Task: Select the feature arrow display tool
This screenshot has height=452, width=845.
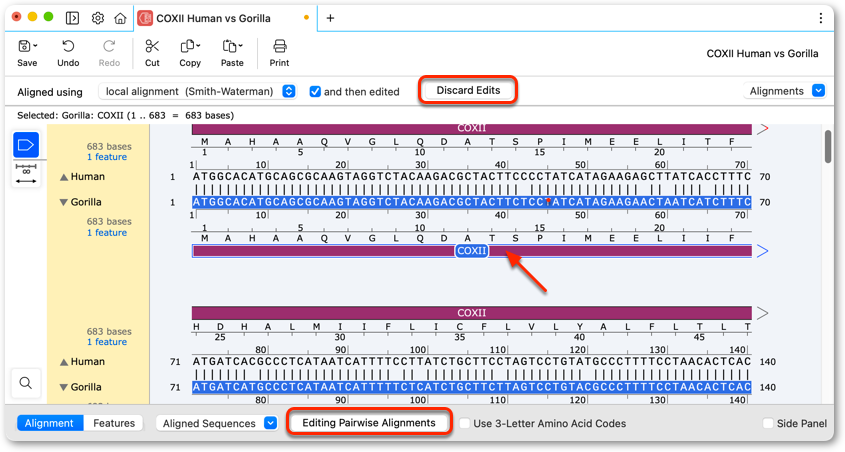Action: (26, 145)
